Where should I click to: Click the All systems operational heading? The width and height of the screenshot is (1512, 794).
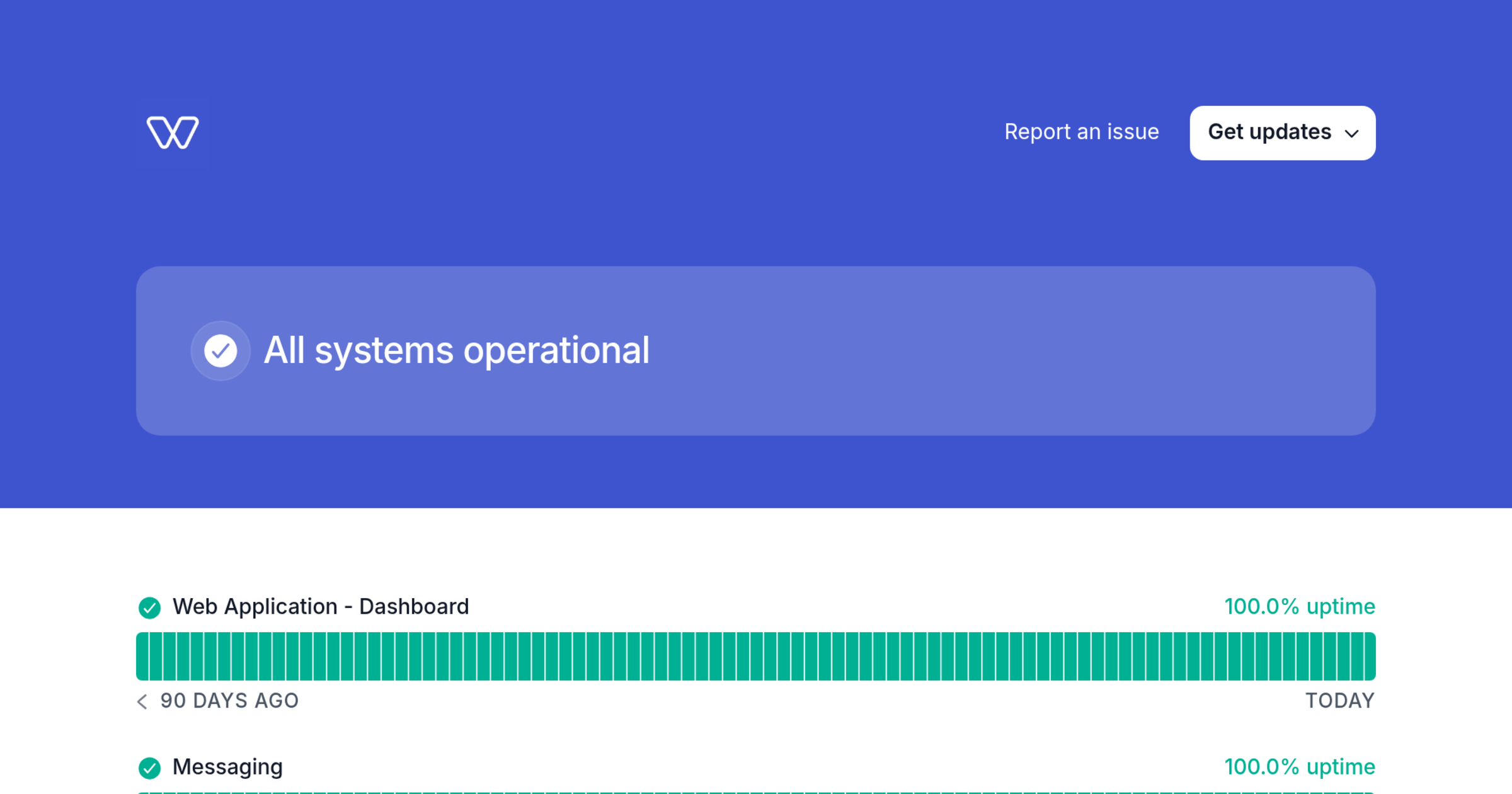coord(456,350)
